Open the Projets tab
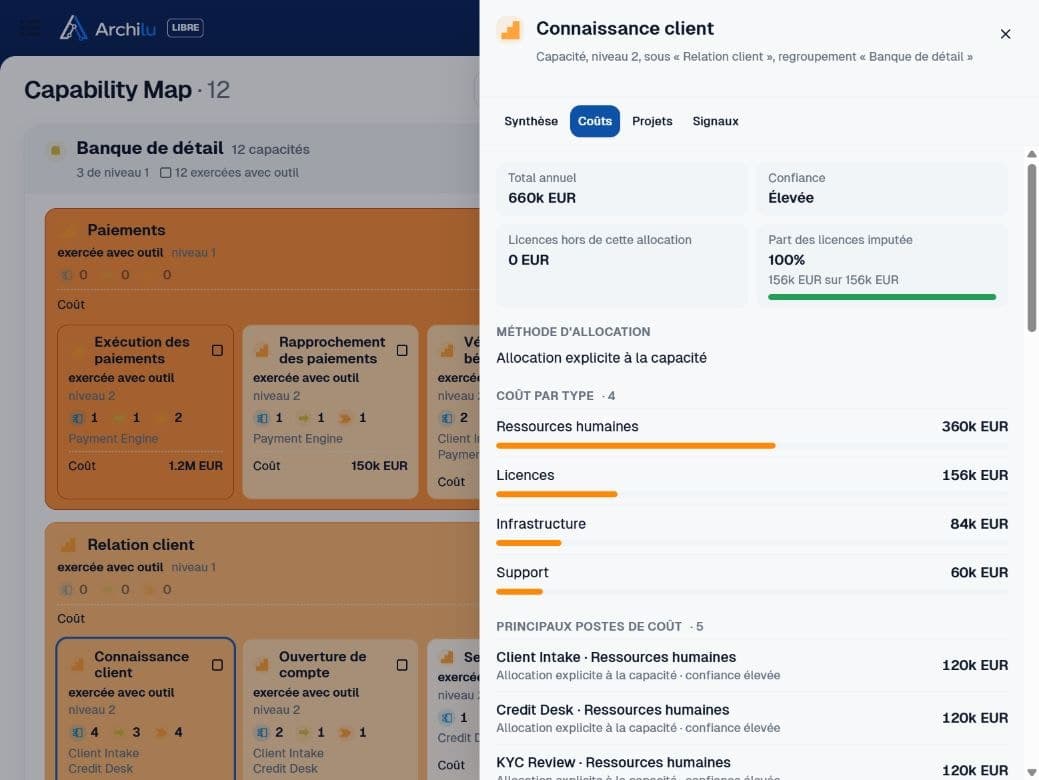The image size is (1039, 780). pyautogui.click(x=652, y=121)
